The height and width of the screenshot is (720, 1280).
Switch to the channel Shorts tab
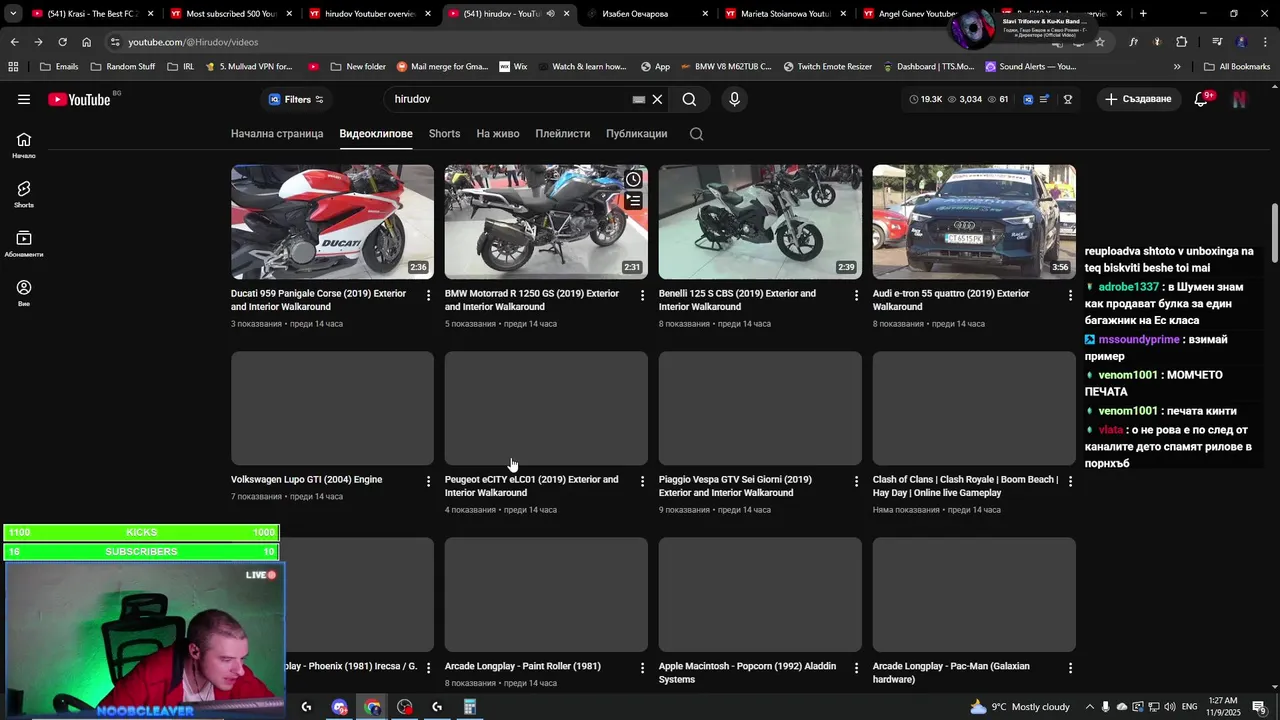[x=445, y=134]
